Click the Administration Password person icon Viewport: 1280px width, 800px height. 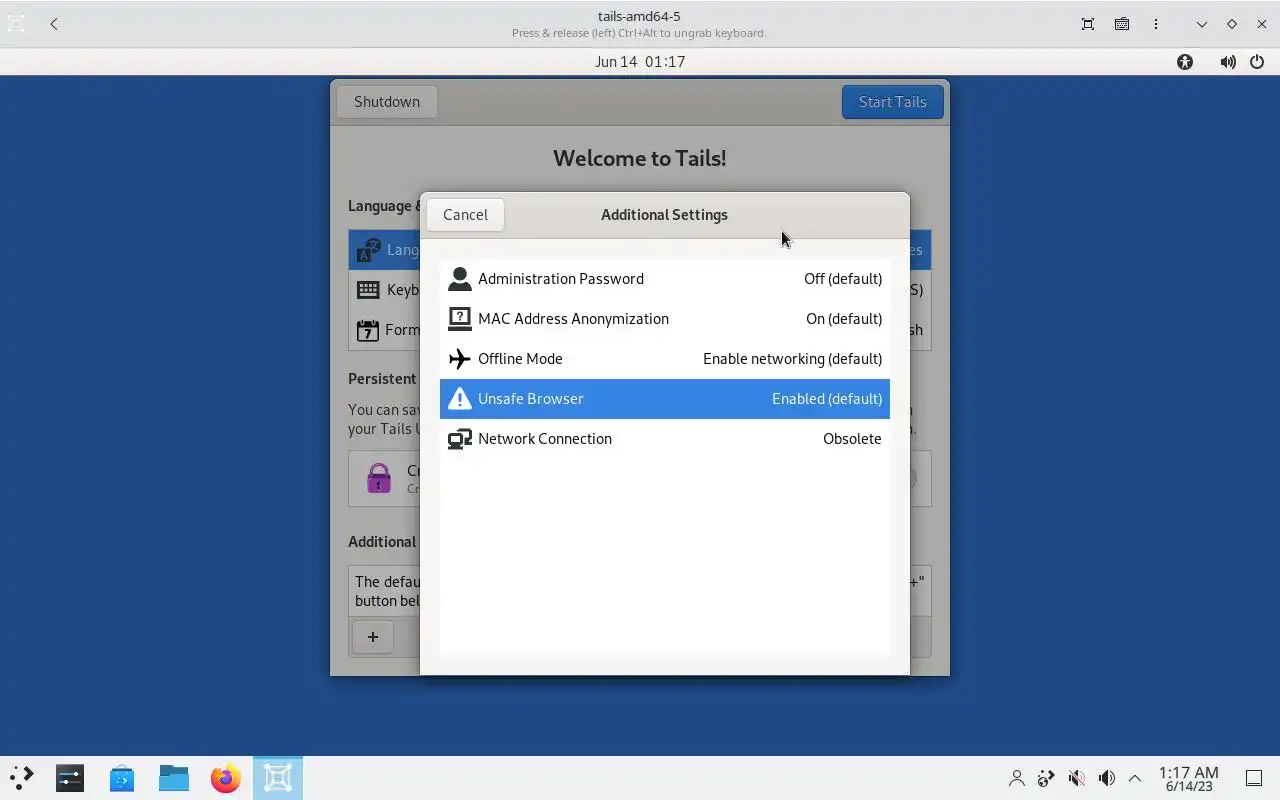tap(459, 279)
